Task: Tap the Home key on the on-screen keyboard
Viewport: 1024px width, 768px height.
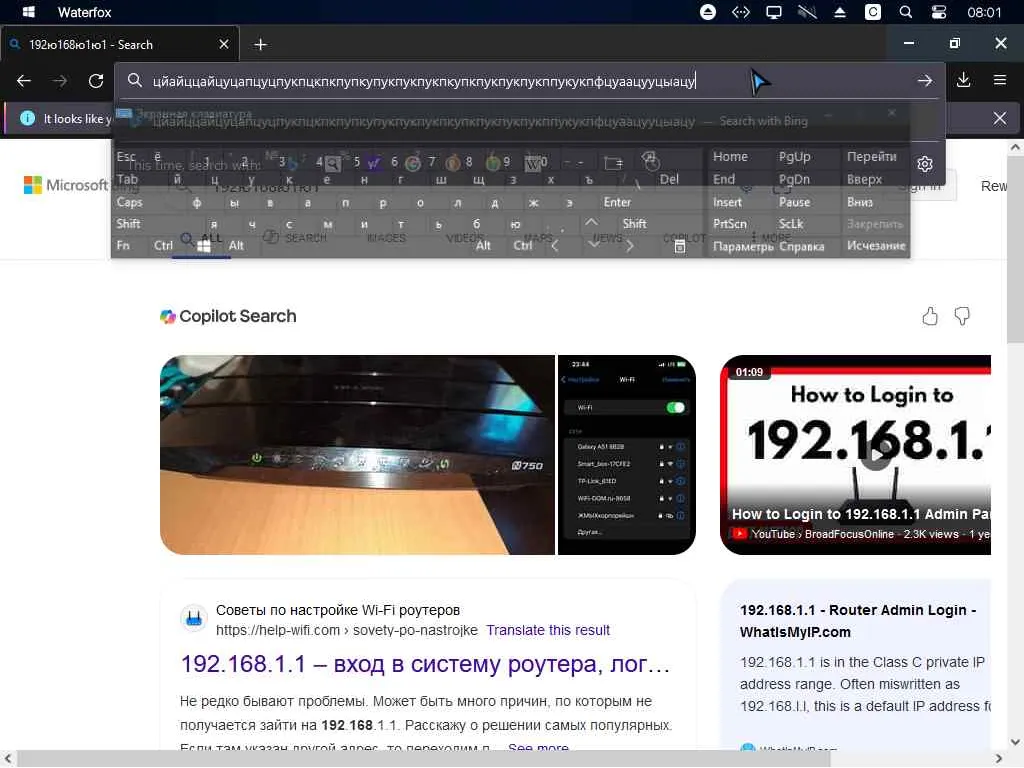Action: (x=730, y=157)
